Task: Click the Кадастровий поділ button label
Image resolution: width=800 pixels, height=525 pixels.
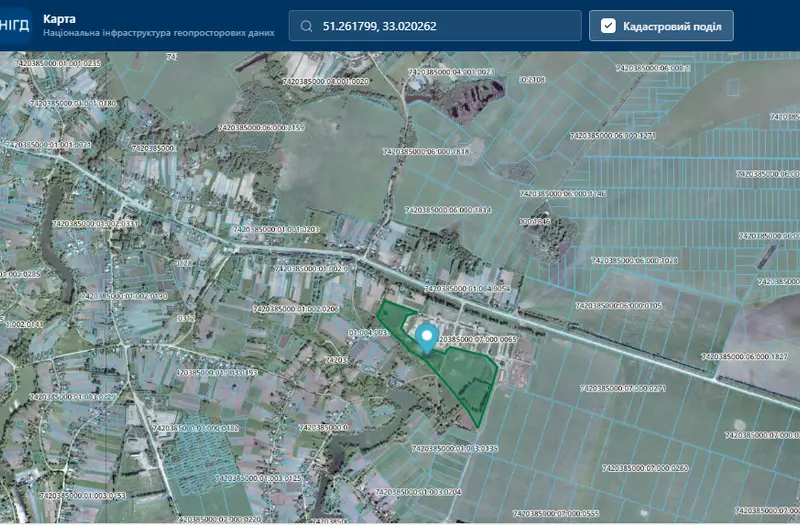Action: click(672, 26)
